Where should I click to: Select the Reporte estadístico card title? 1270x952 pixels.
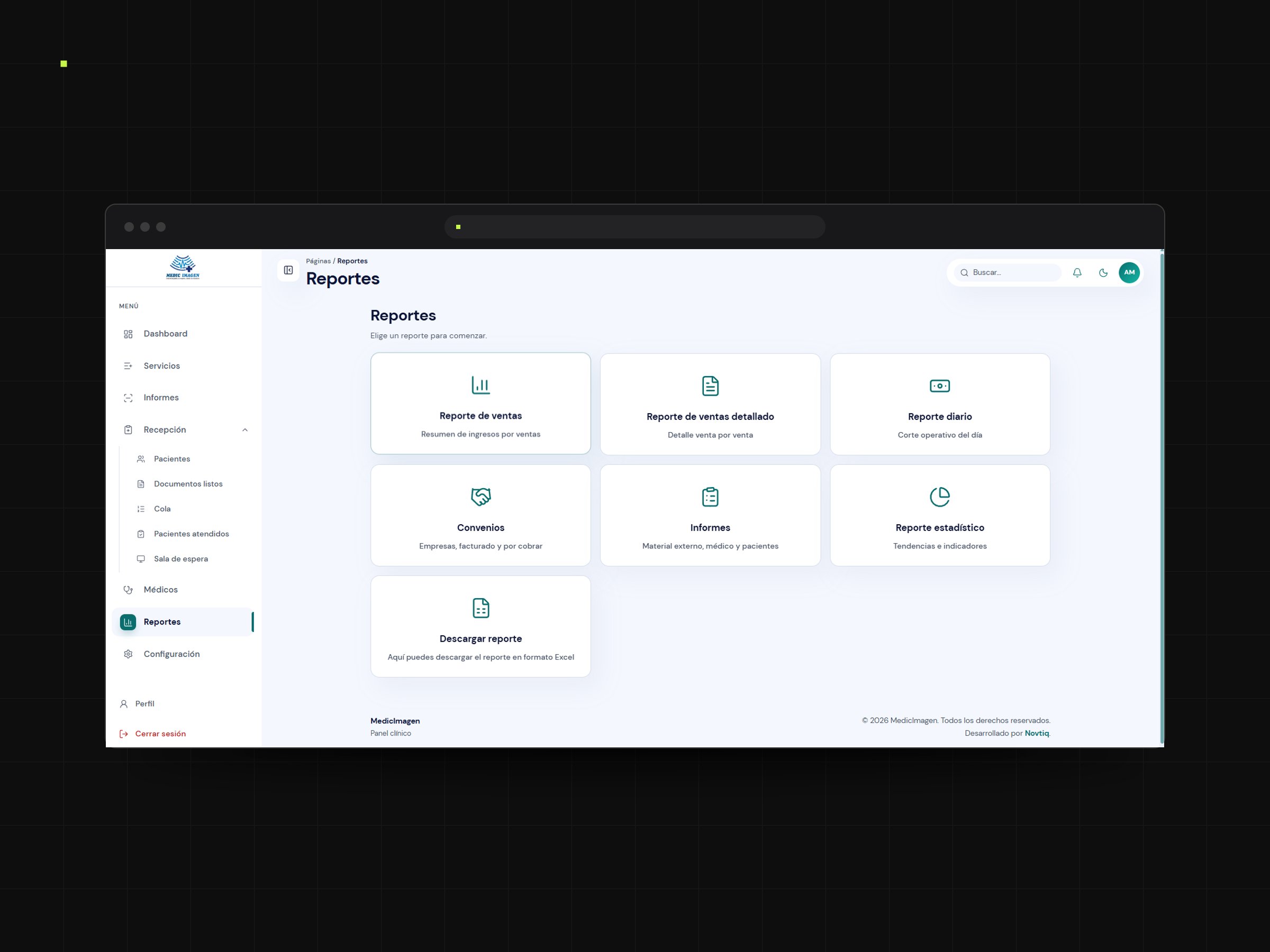pyautogui.click(x=940, y=528)
